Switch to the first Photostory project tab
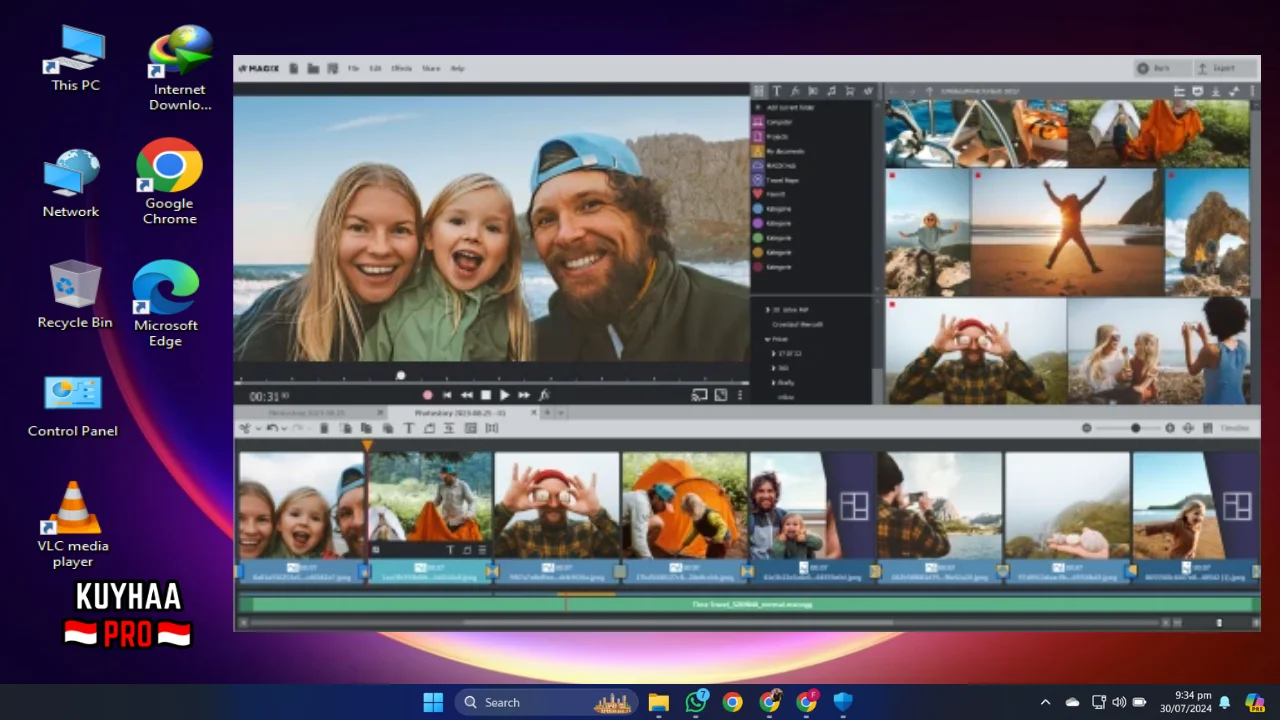Image resolution: width=1280 pixels, height=720 pixels. coord(307,412)
